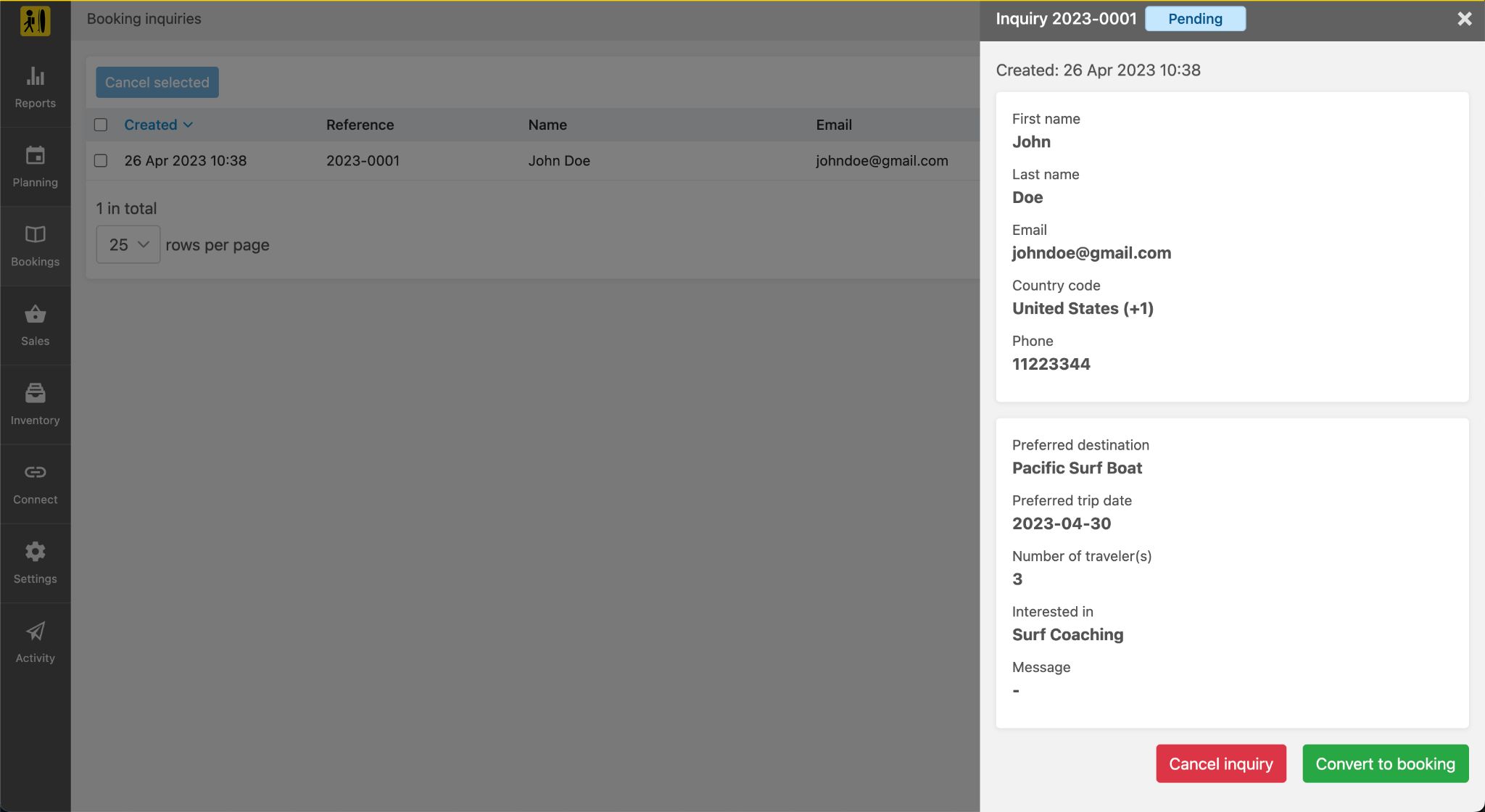This screenshot has height=812, width=1485.
Task: Sort the table by the Reference column
Action: pos(360,125)
